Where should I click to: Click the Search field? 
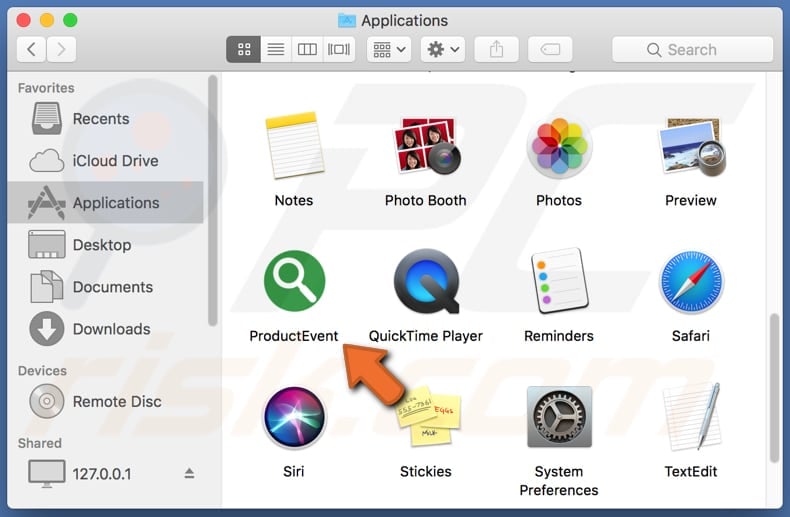692,49
